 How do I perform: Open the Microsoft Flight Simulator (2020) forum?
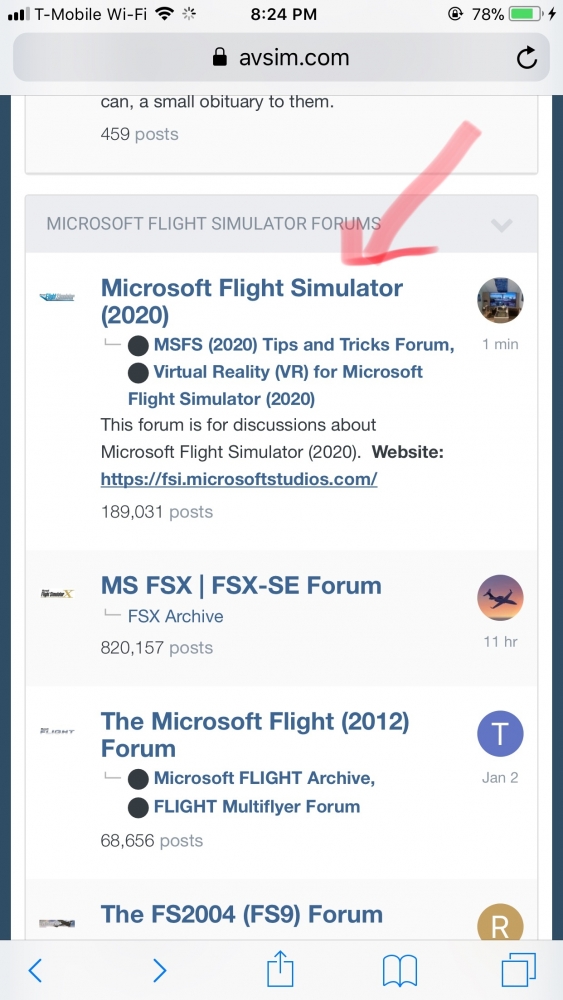point(252,301)
